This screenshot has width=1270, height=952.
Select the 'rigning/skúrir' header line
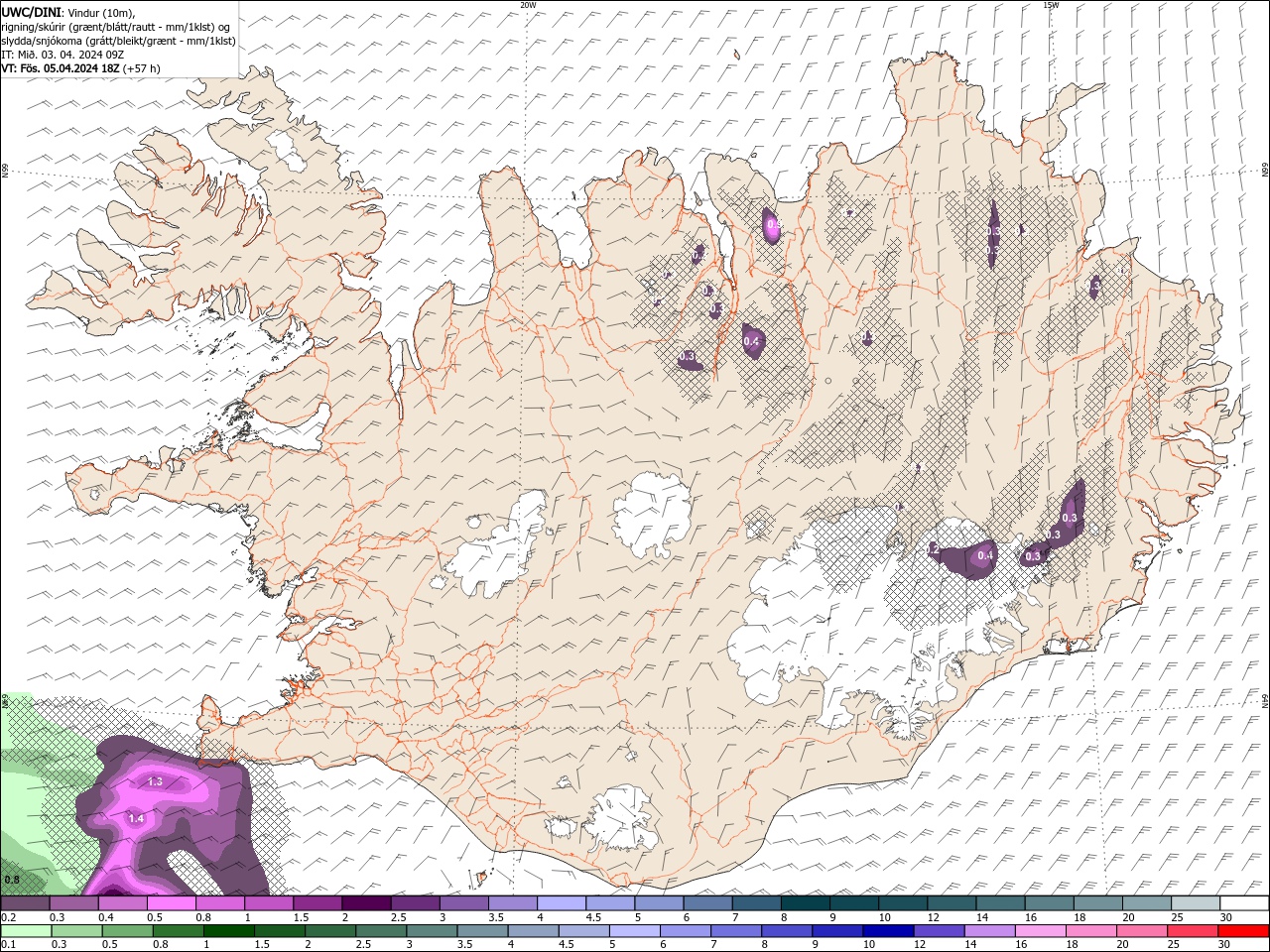coord(116,26)
